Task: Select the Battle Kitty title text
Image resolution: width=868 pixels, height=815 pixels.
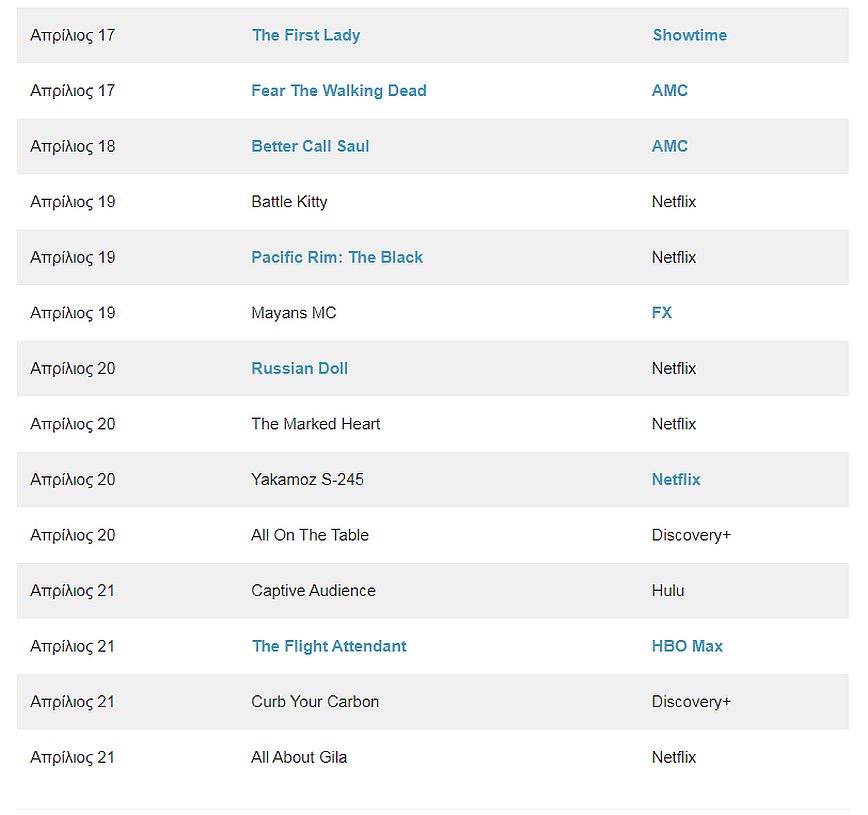Action: [x=289, y=202]
